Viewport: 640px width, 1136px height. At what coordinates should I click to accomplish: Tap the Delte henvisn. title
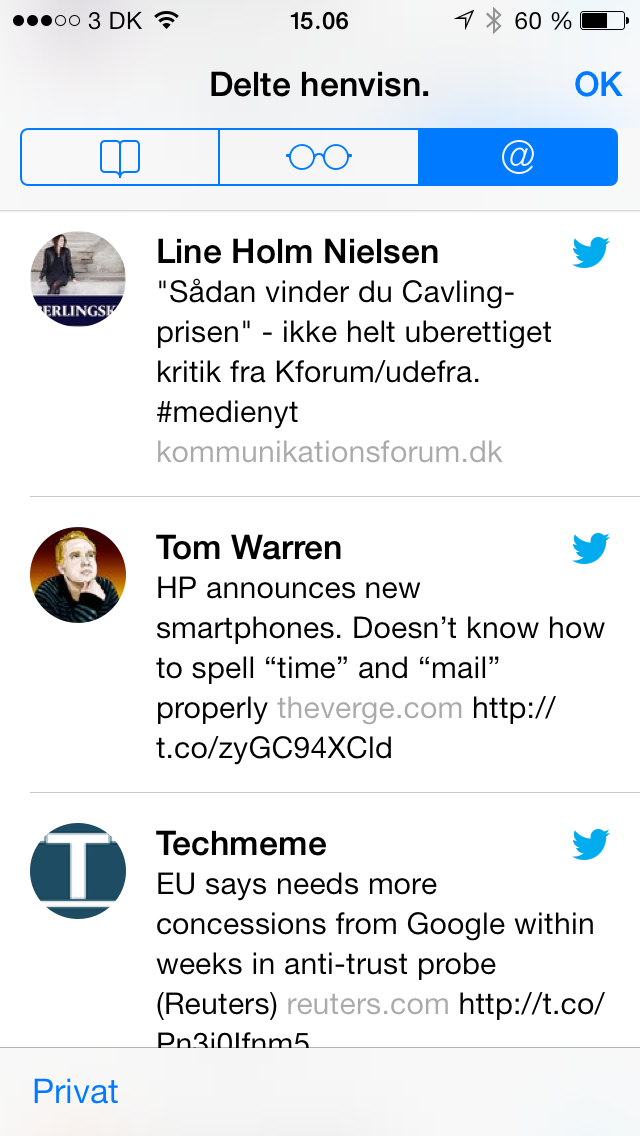coord(319,85)
